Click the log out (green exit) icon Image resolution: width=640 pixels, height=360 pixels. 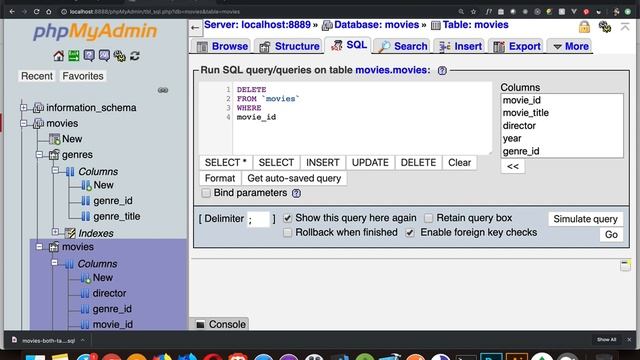click(74, 56)
